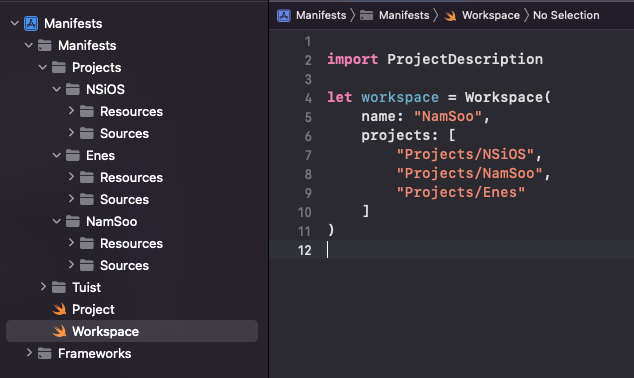Place cursor on empty line 12
Screen dimensions: 634x378
(452, 249)
